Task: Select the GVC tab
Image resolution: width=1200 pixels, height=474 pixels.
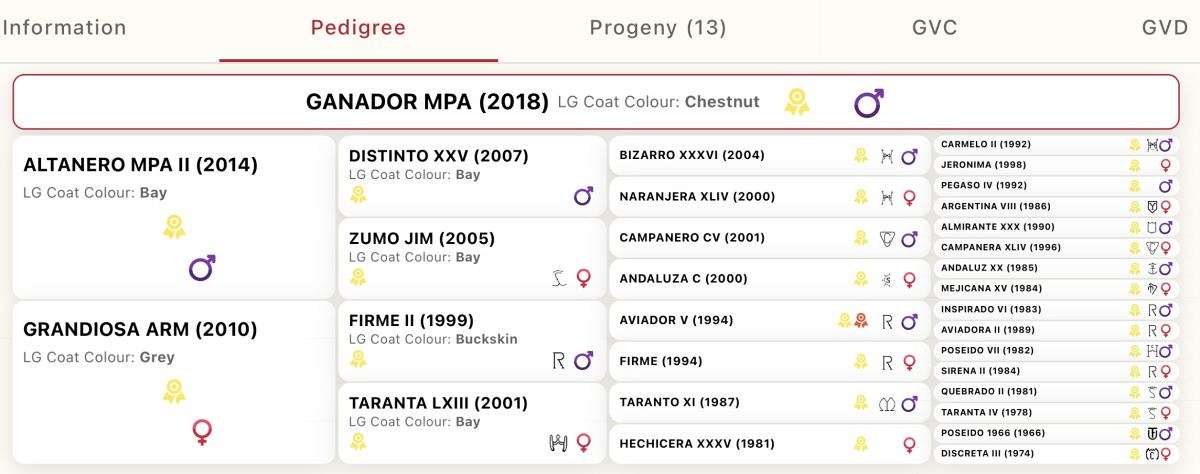Action: pos(935,28)
